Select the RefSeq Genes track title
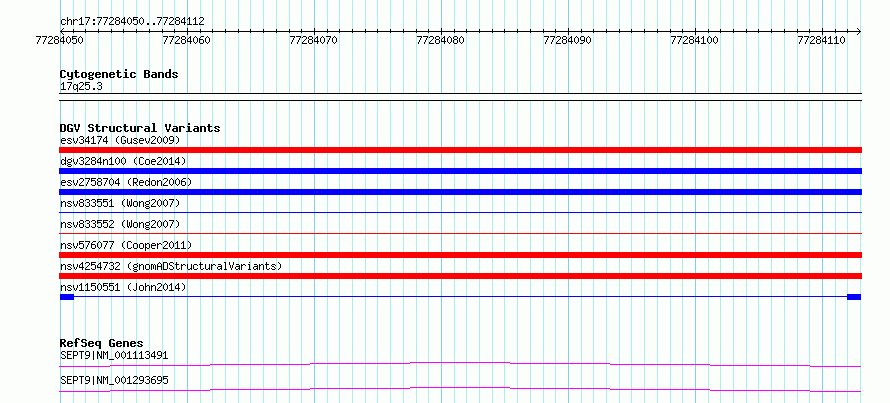This screenshot has width=890, height=403. tap(102, 343)
